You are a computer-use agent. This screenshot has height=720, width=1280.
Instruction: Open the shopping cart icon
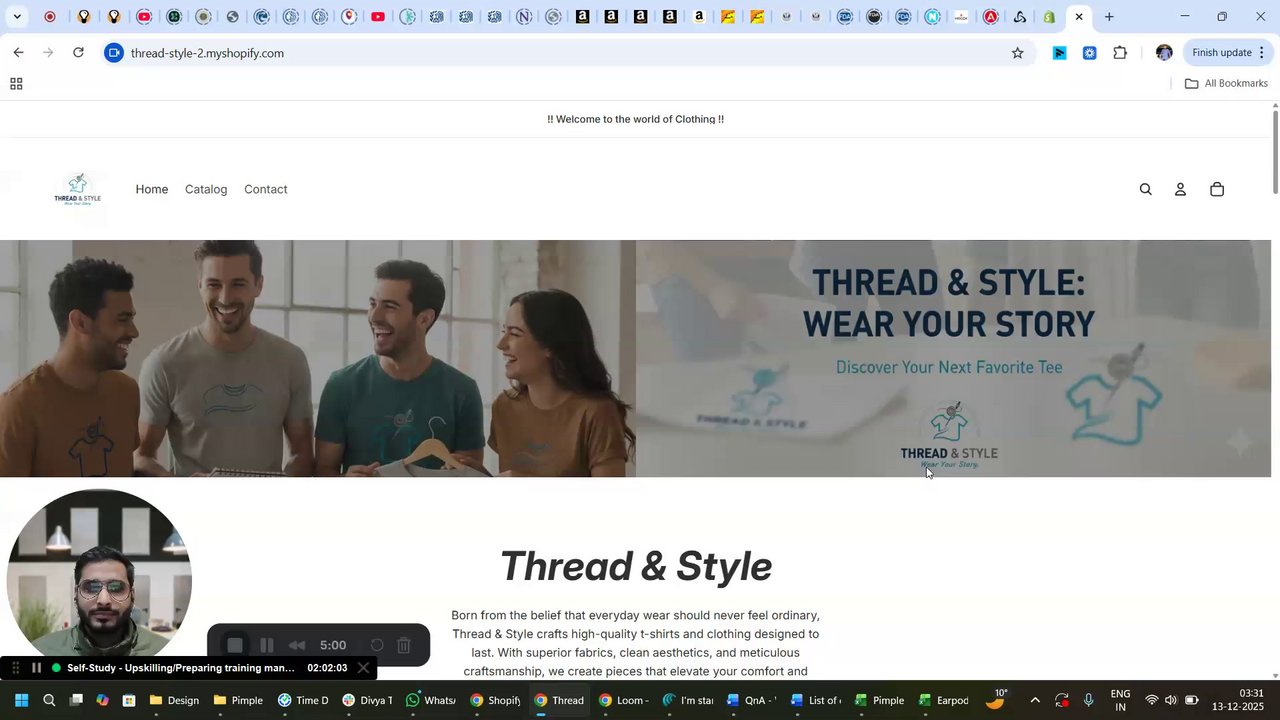point(1217,189)
